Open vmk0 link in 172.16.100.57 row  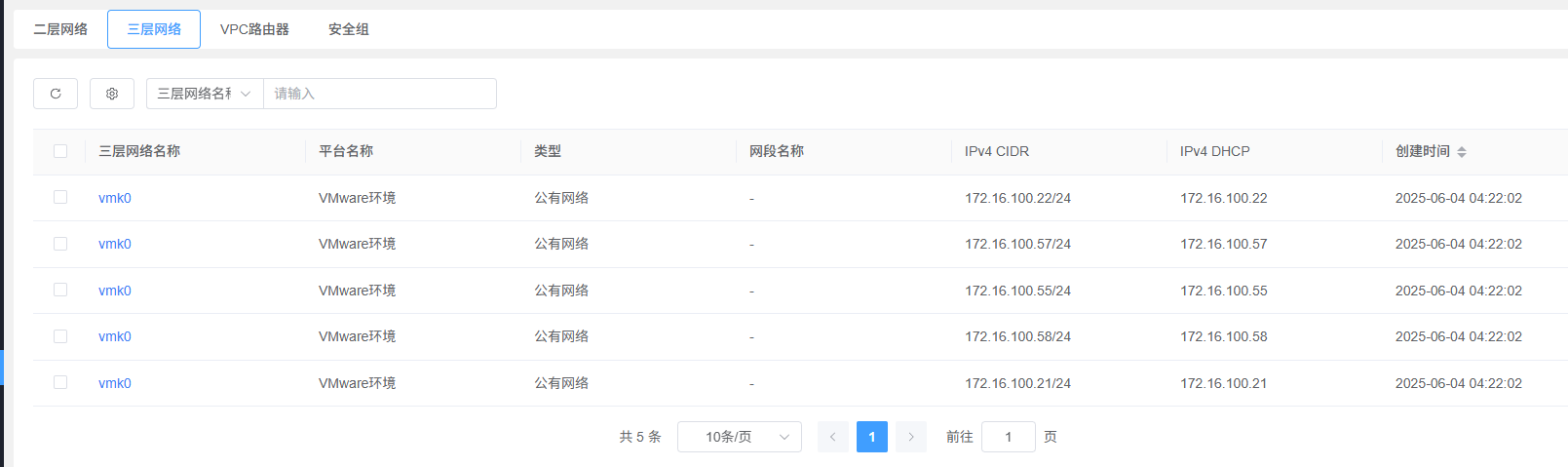tap(115, 244)
